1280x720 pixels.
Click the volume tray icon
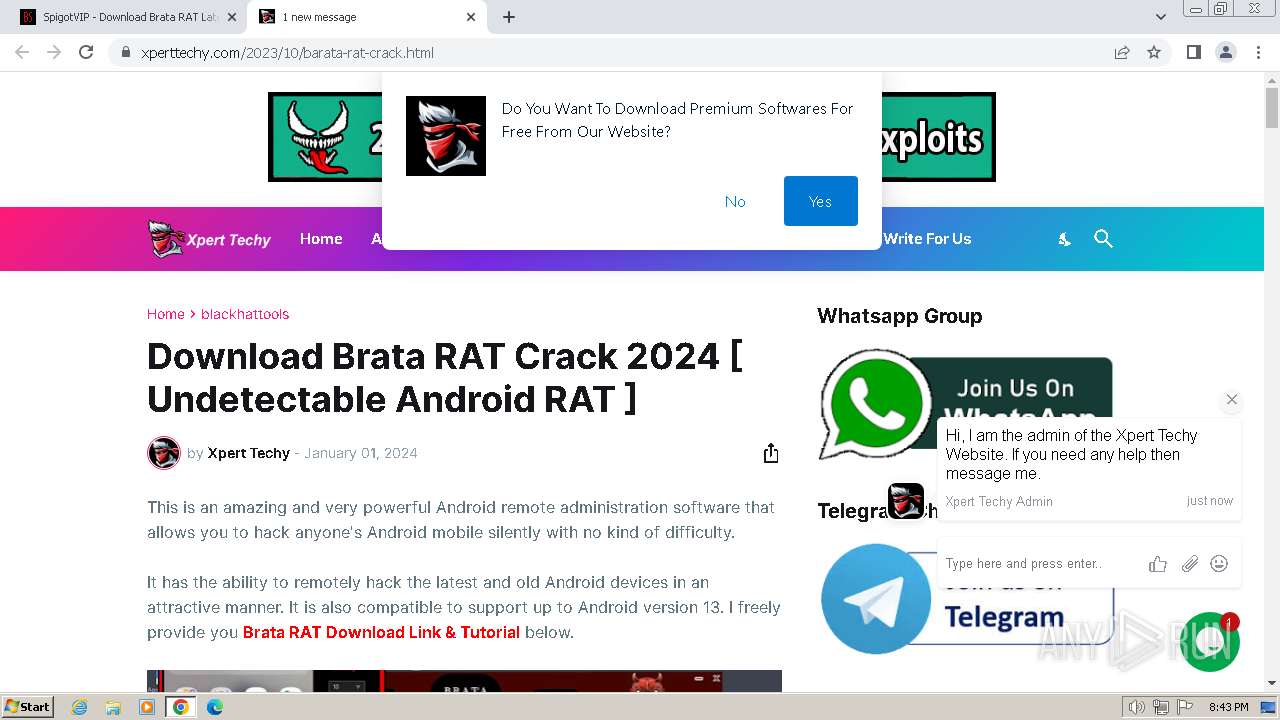tap(1137, 707)
